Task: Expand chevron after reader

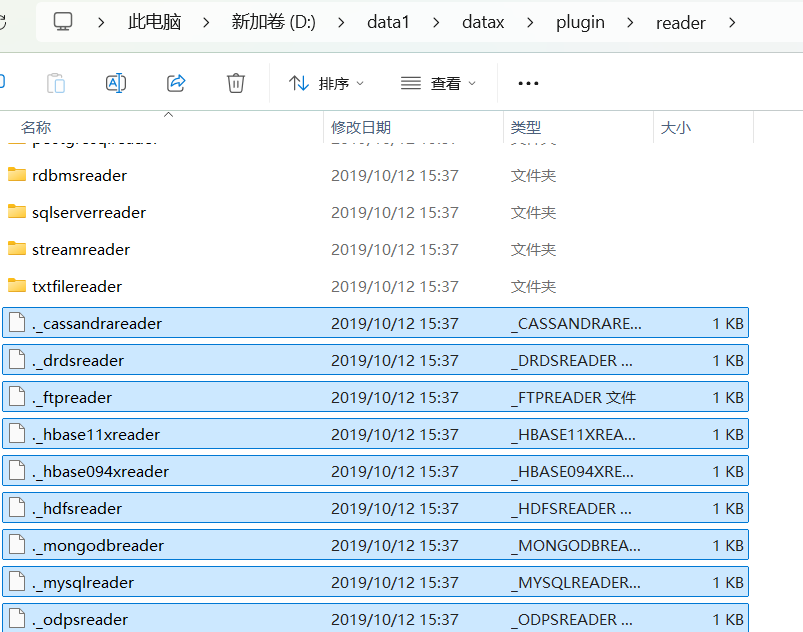Action: pos(732,23)
